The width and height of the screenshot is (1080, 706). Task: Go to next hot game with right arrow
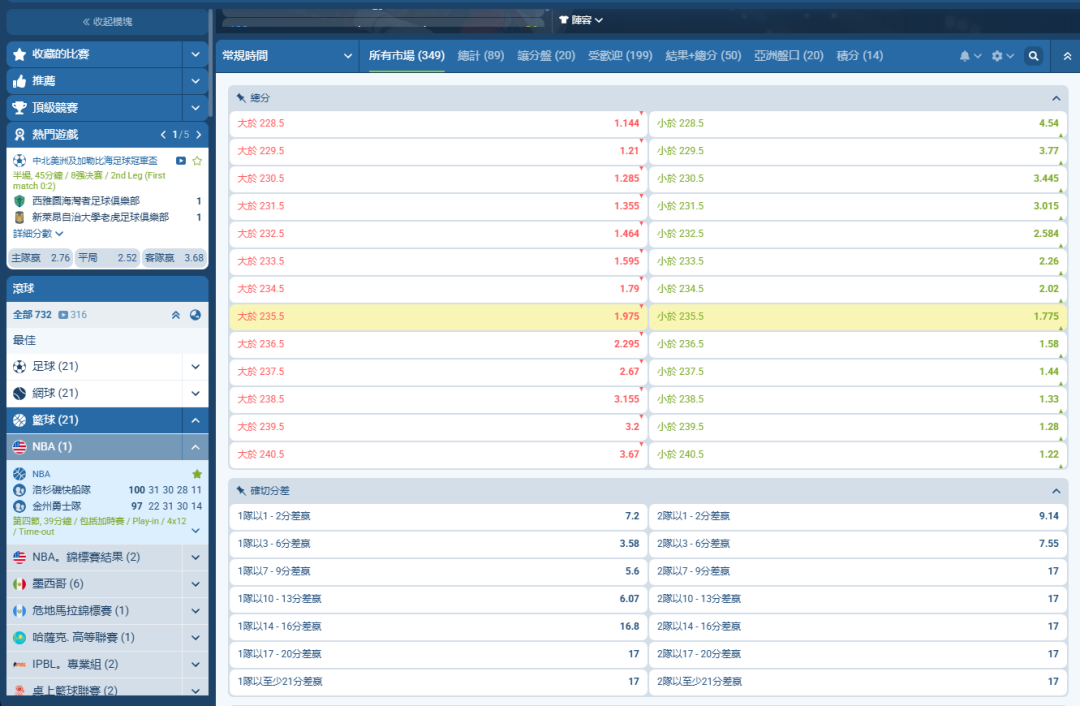[199, 134]
